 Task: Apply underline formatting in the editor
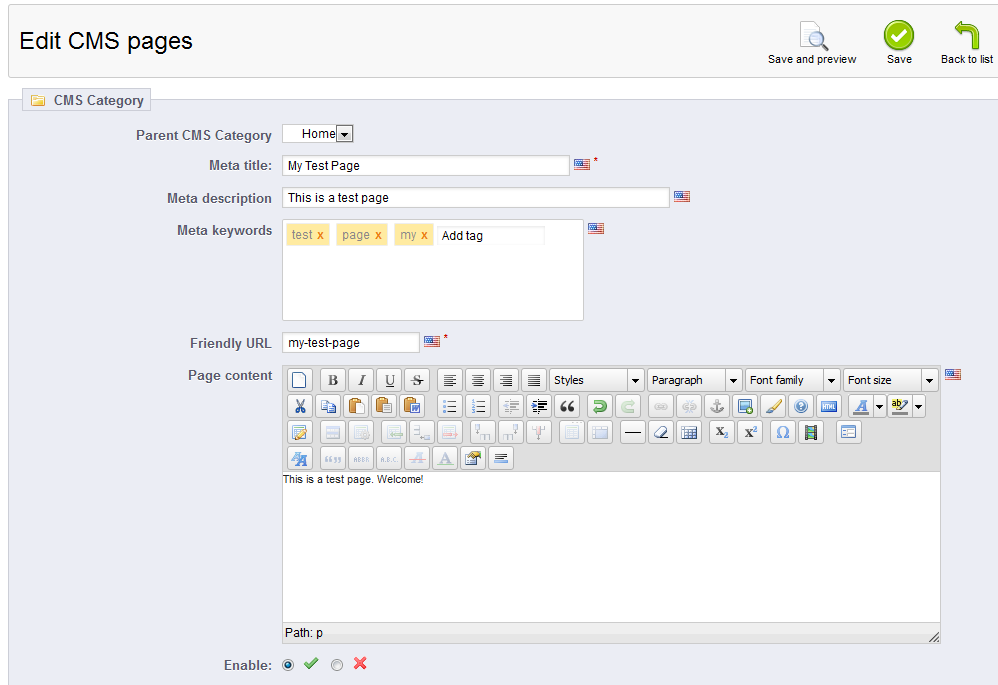point(389,380)
